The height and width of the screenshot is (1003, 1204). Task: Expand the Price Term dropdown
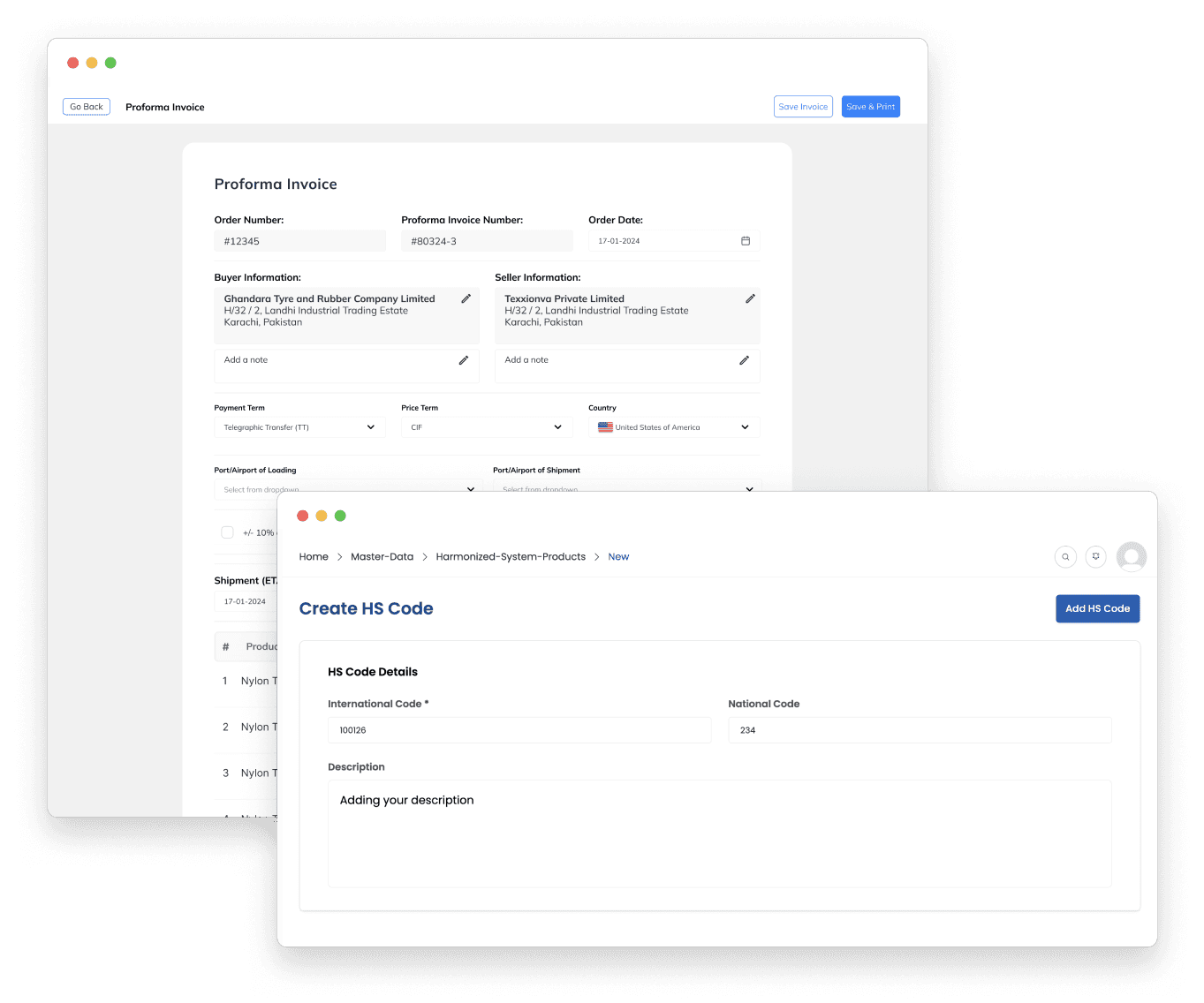click(557, 426)
